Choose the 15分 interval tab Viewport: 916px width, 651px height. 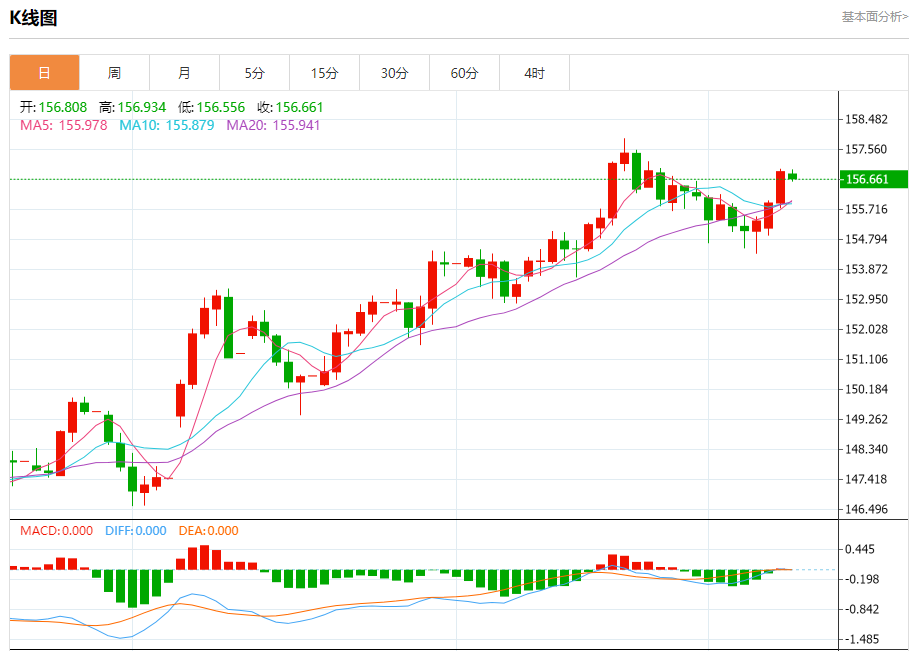point(324,73)
